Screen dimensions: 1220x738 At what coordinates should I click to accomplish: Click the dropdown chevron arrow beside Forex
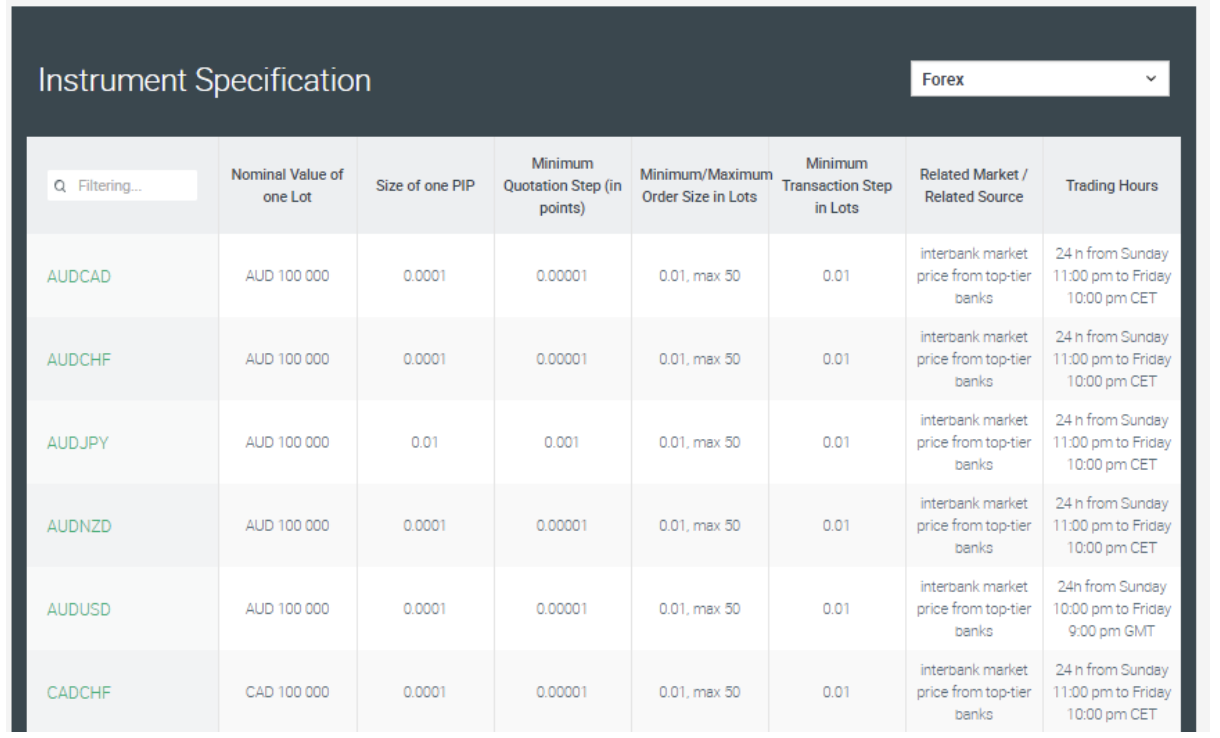[1150, 78]
